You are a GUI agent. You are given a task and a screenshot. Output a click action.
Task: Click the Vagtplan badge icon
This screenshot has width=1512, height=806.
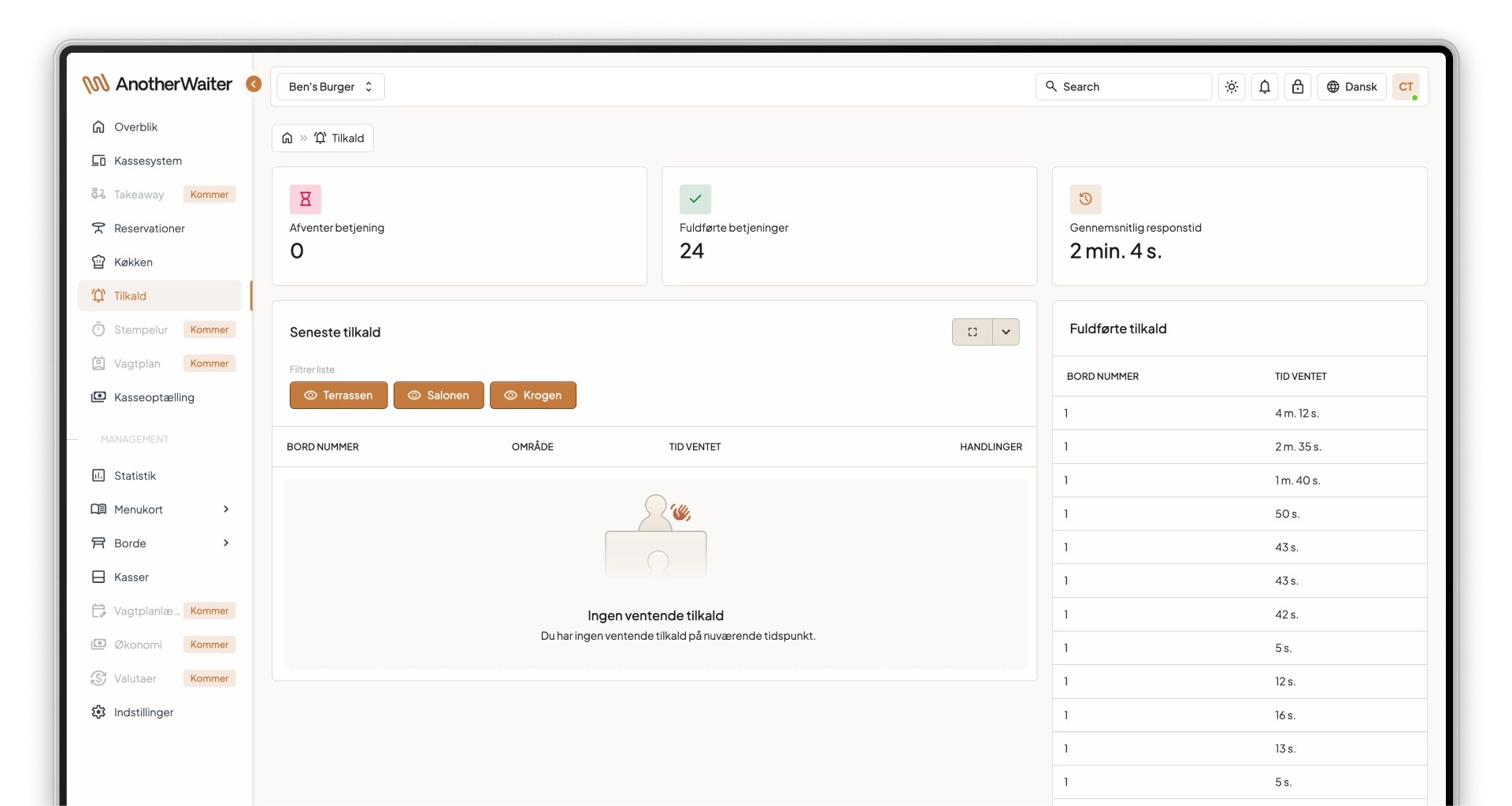[98, 363]
